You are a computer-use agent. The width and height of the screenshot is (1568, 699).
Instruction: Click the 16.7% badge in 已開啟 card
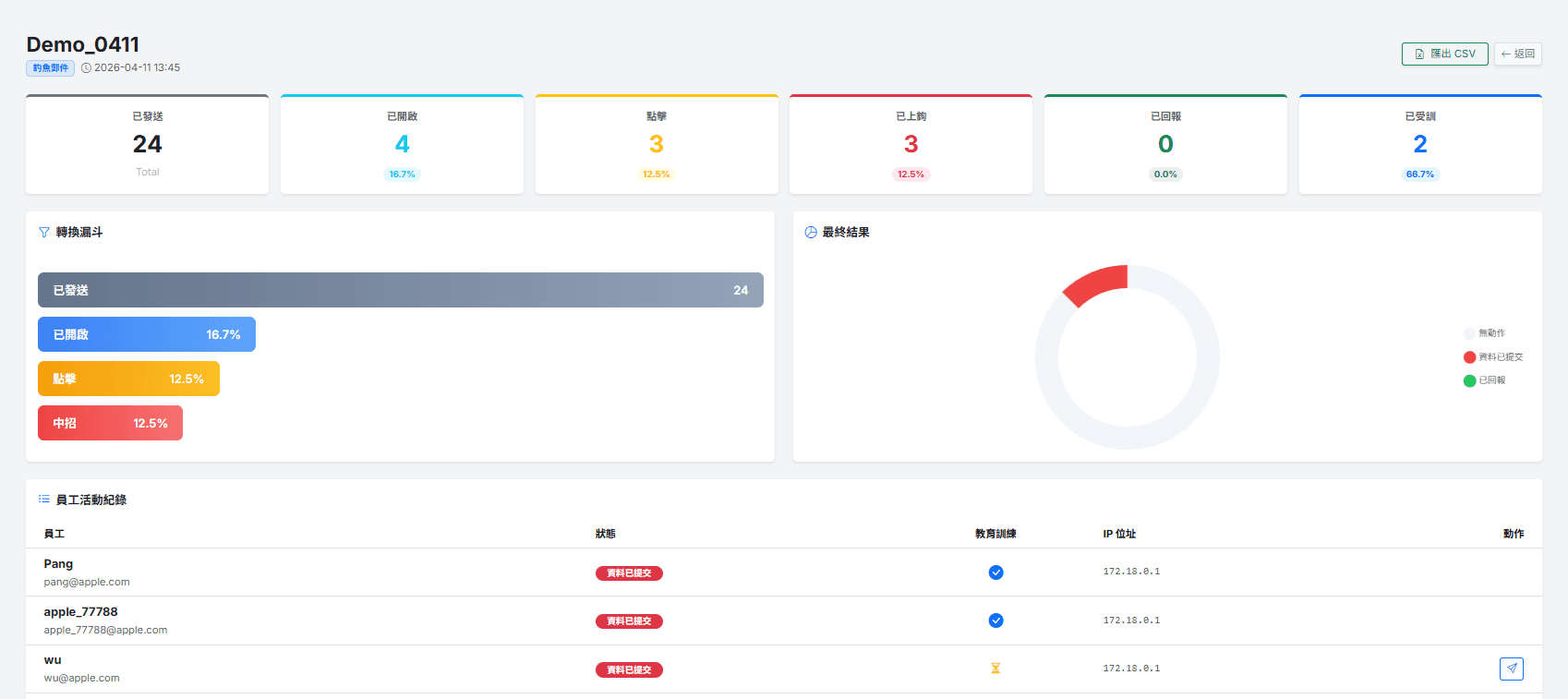point(402,175)
